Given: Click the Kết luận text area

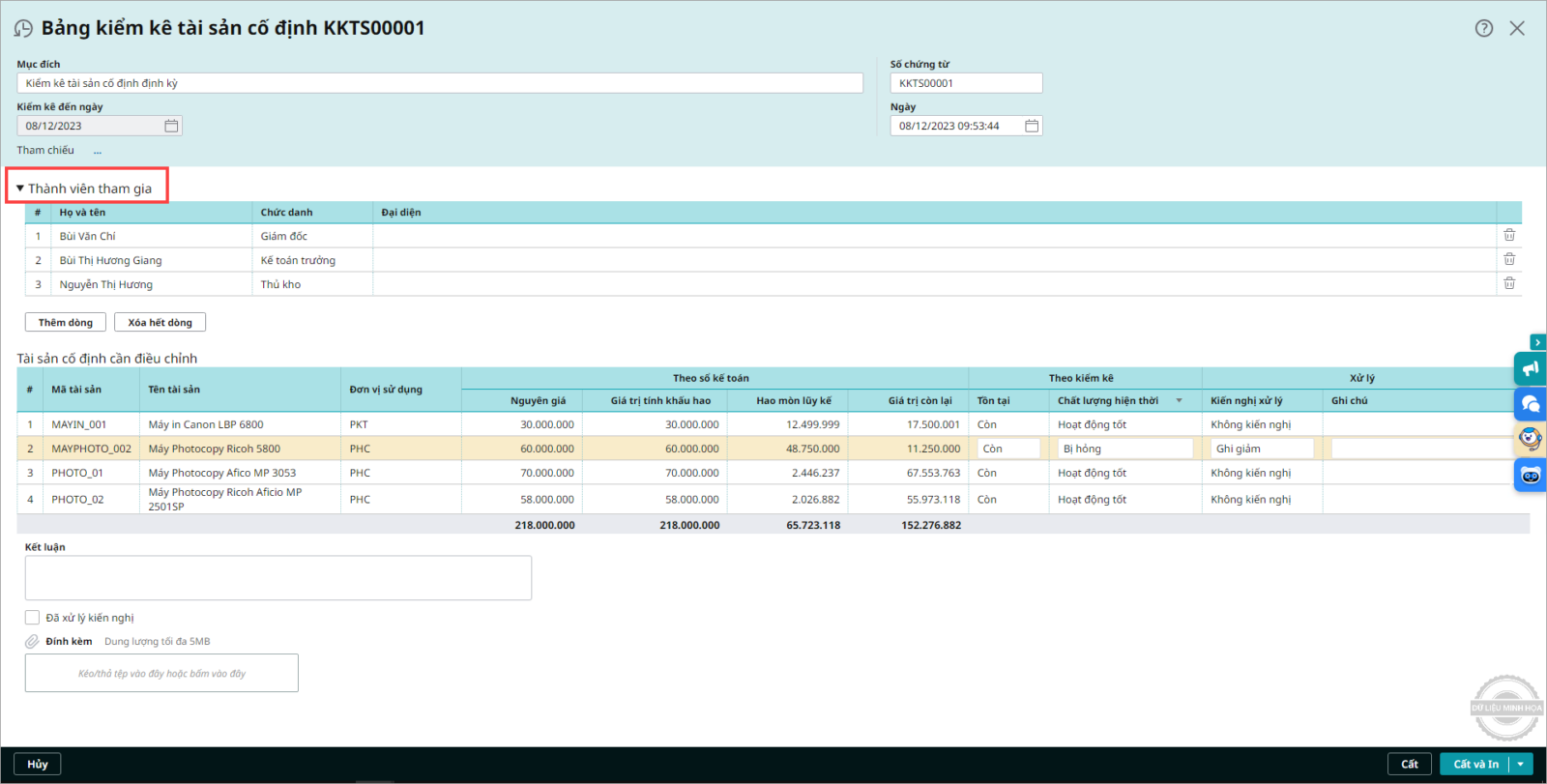Looking at the screenshot, I should pyautogui.click(x=278, y=577).
